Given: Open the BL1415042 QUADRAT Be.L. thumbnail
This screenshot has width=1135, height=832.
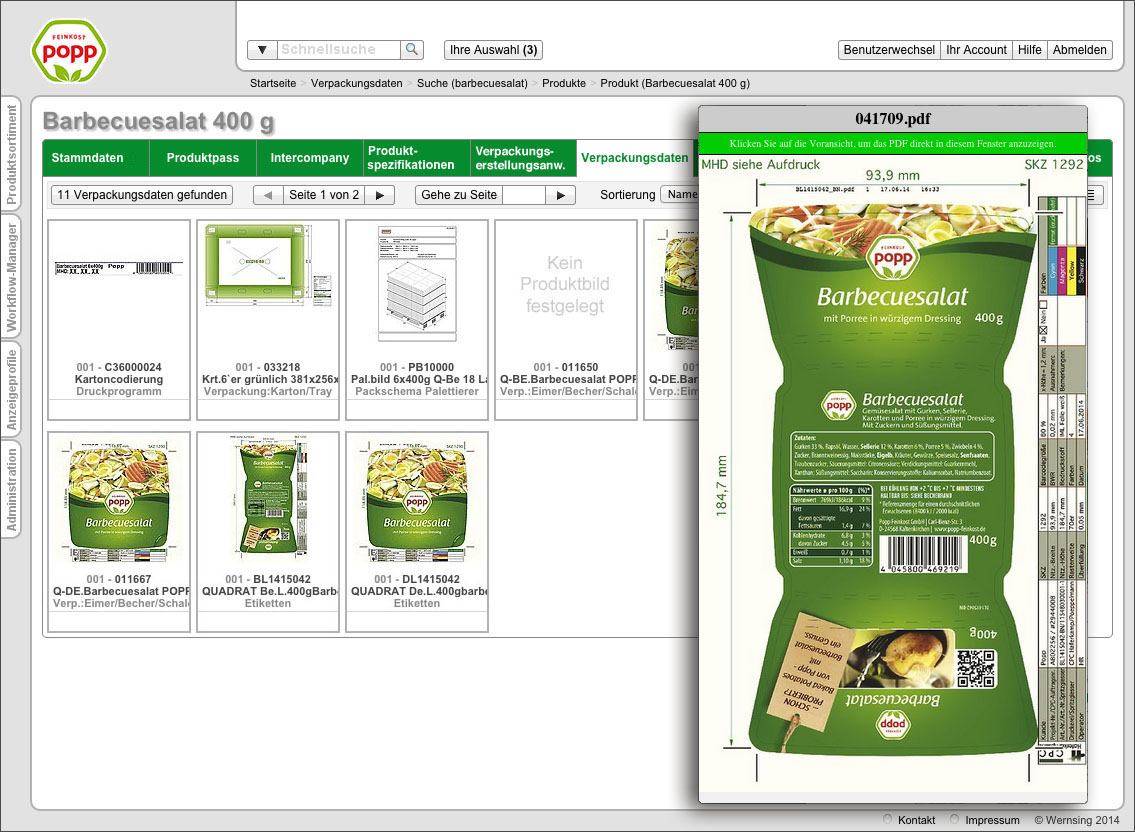Looking at the screenshot, I should [268, 531].
